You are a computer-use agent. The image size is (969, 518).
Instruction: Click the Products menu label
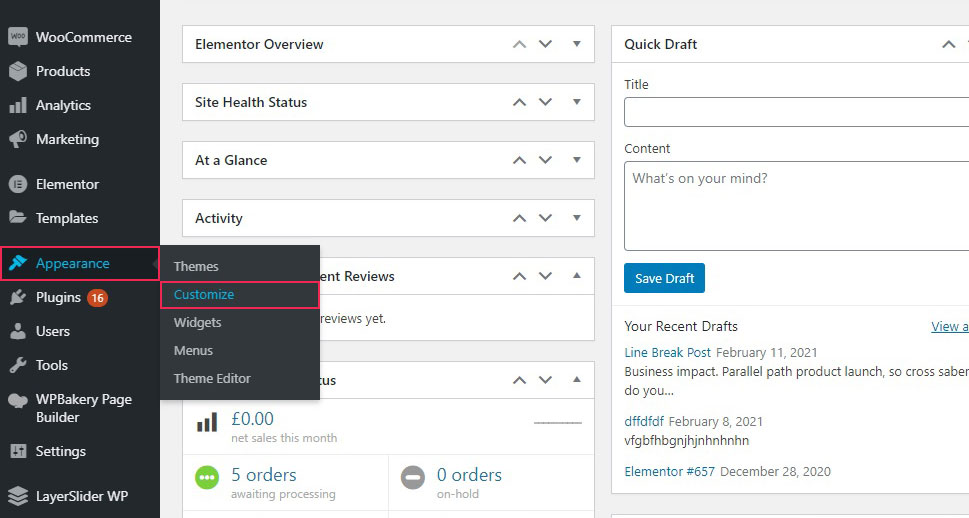coord(63,71)
